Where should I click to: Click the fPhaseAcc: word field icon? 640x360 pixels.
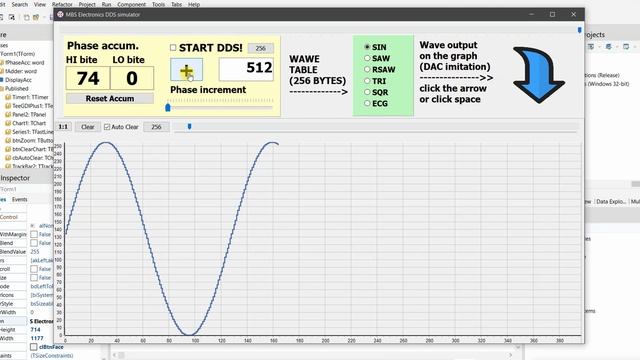pos(2,62)
